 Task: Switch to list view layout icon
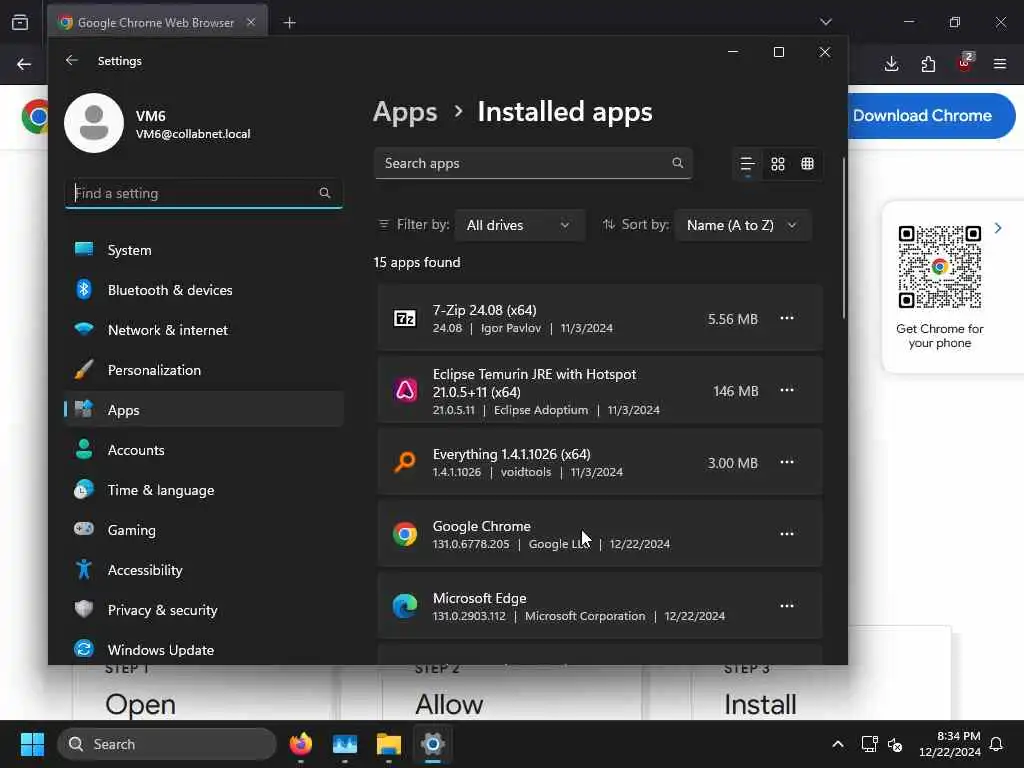click(747, 164)
